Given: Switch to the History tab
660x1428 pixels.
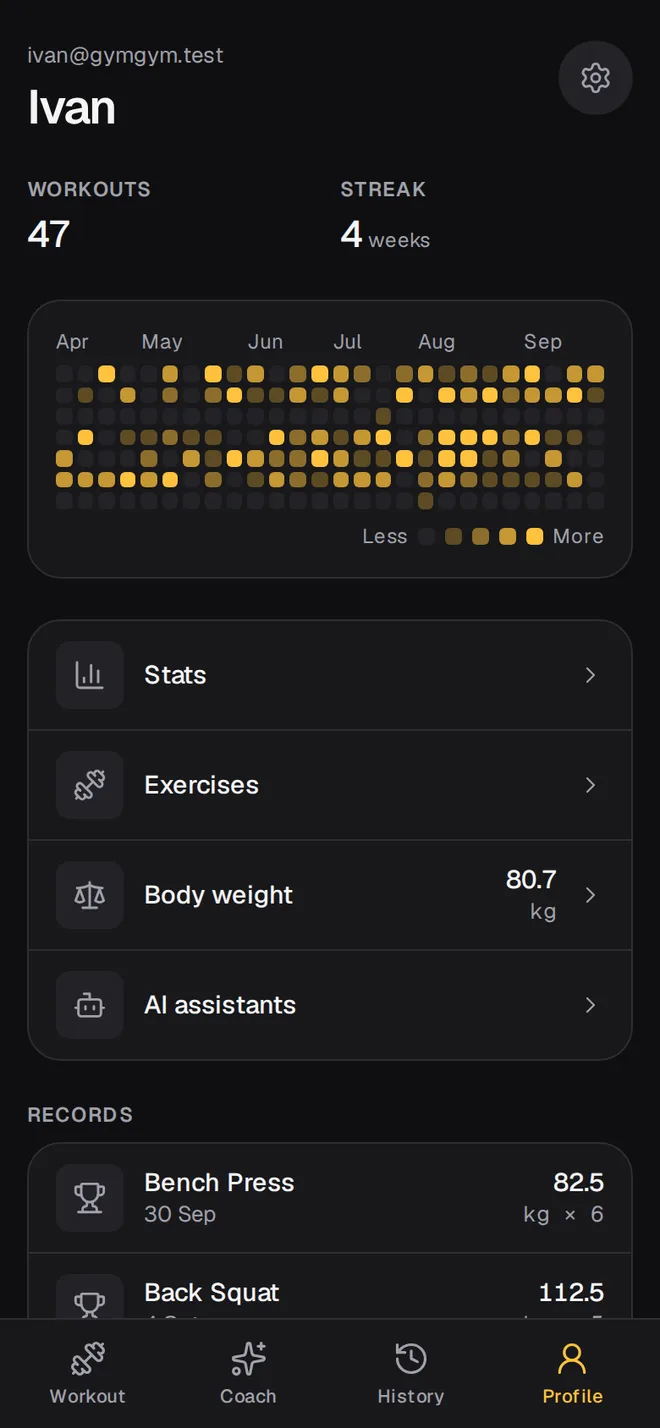Looking at the screenshot, I should 411,1374.
